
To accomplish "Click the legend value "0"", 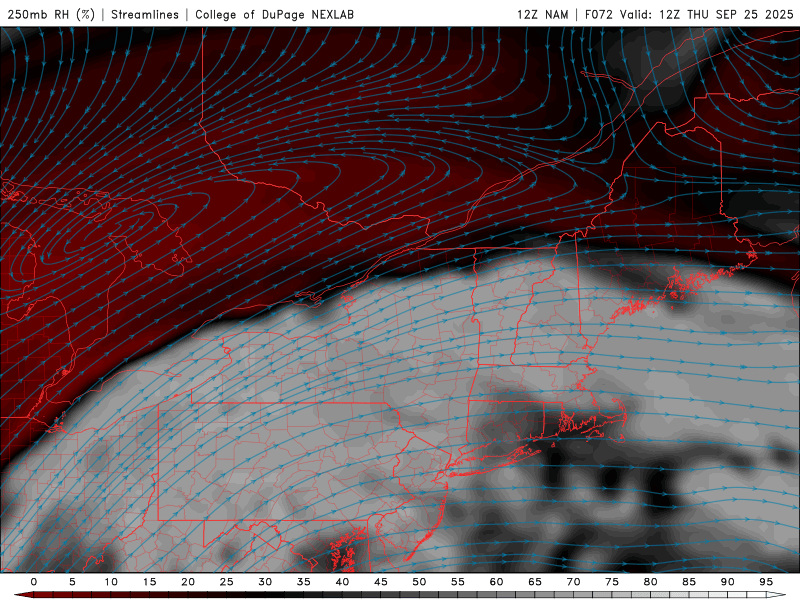I will (x=34, y=582).
